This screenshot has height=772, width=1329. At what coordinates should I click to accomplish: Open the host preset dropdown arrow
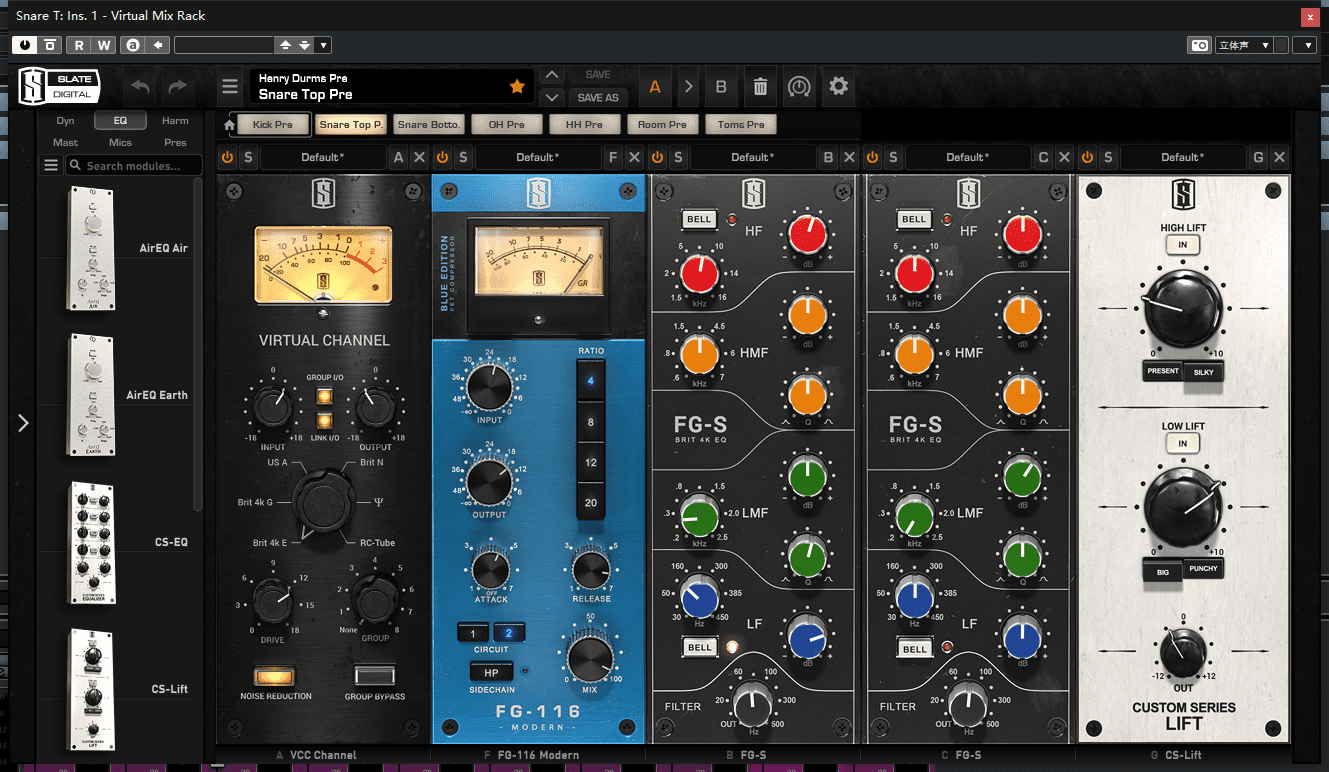322,45
